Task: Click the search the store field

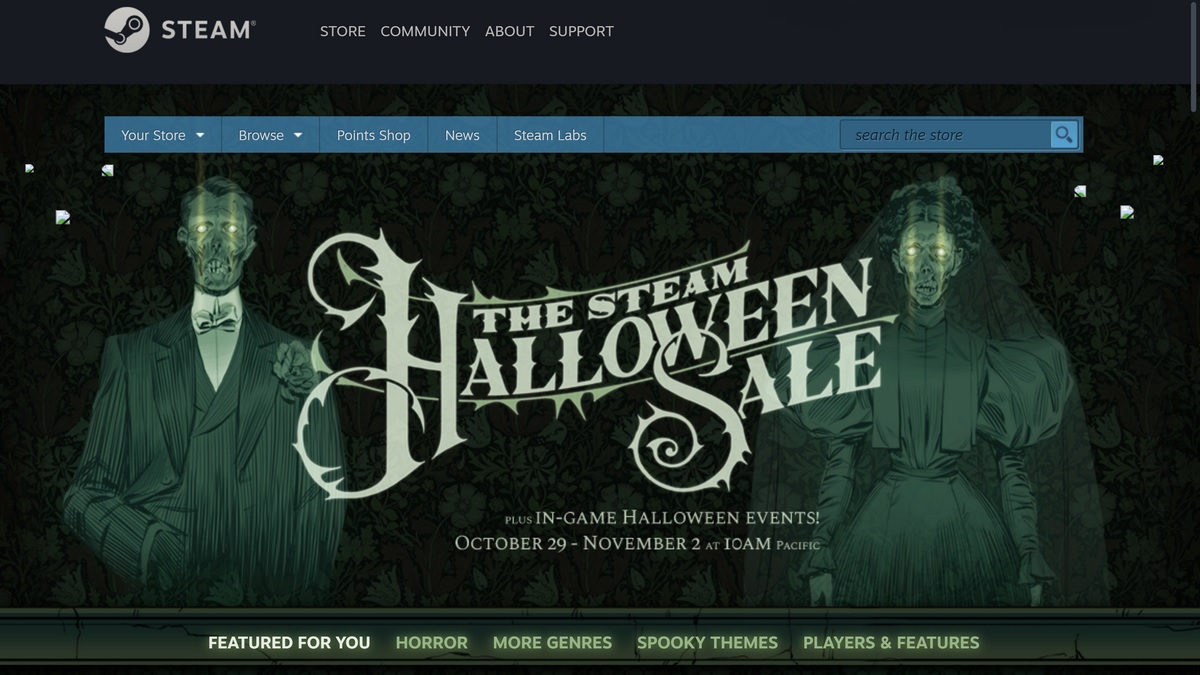Action: (945, 135)
